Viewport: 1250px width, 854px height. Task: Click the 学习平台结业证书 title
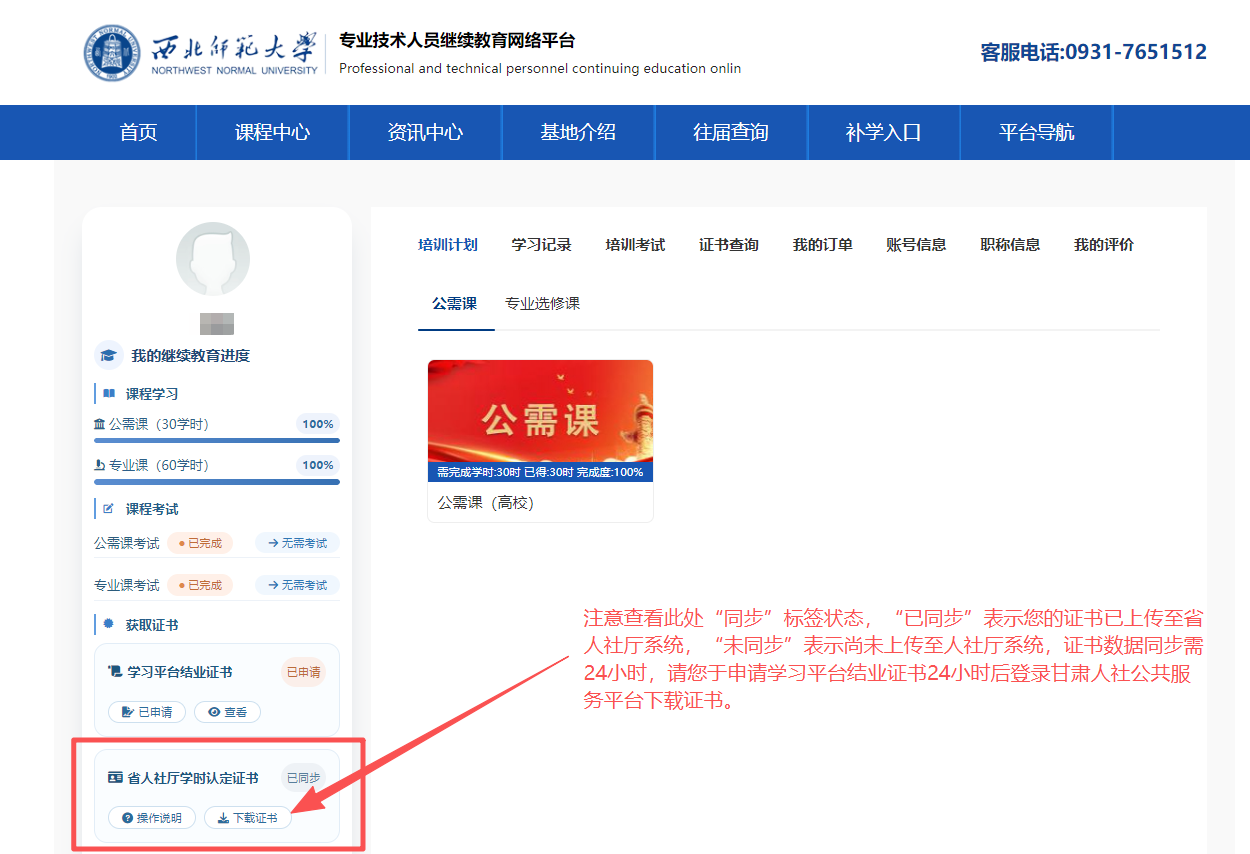coord(180,672)
